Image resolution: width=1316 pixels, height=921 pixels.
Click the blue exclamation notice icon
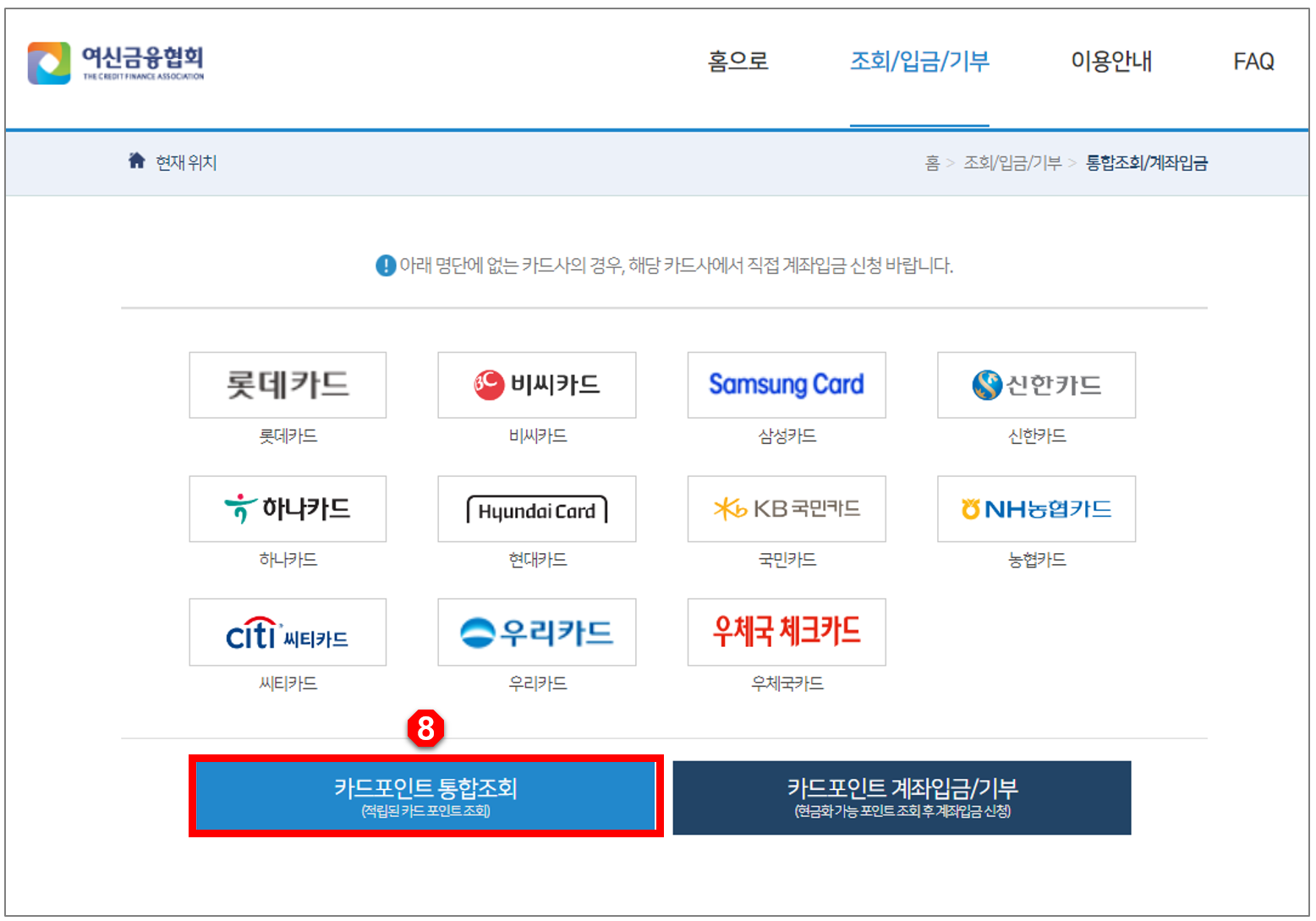pos(386,266)
